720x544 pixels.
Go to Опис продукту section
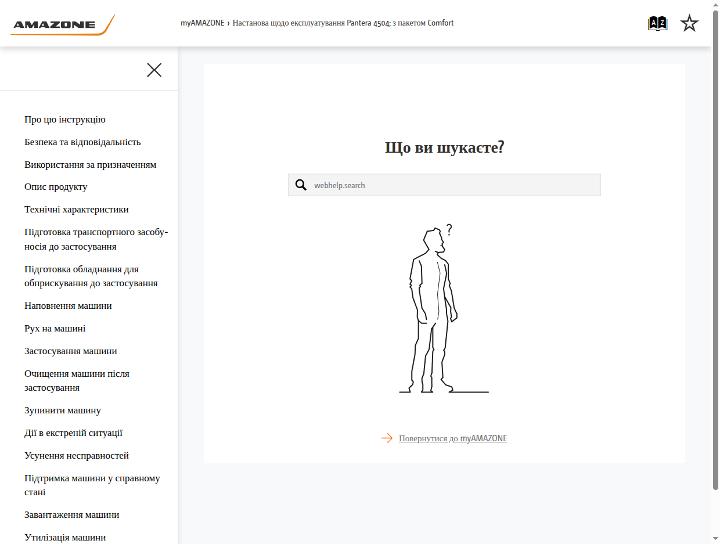(56, 187)
